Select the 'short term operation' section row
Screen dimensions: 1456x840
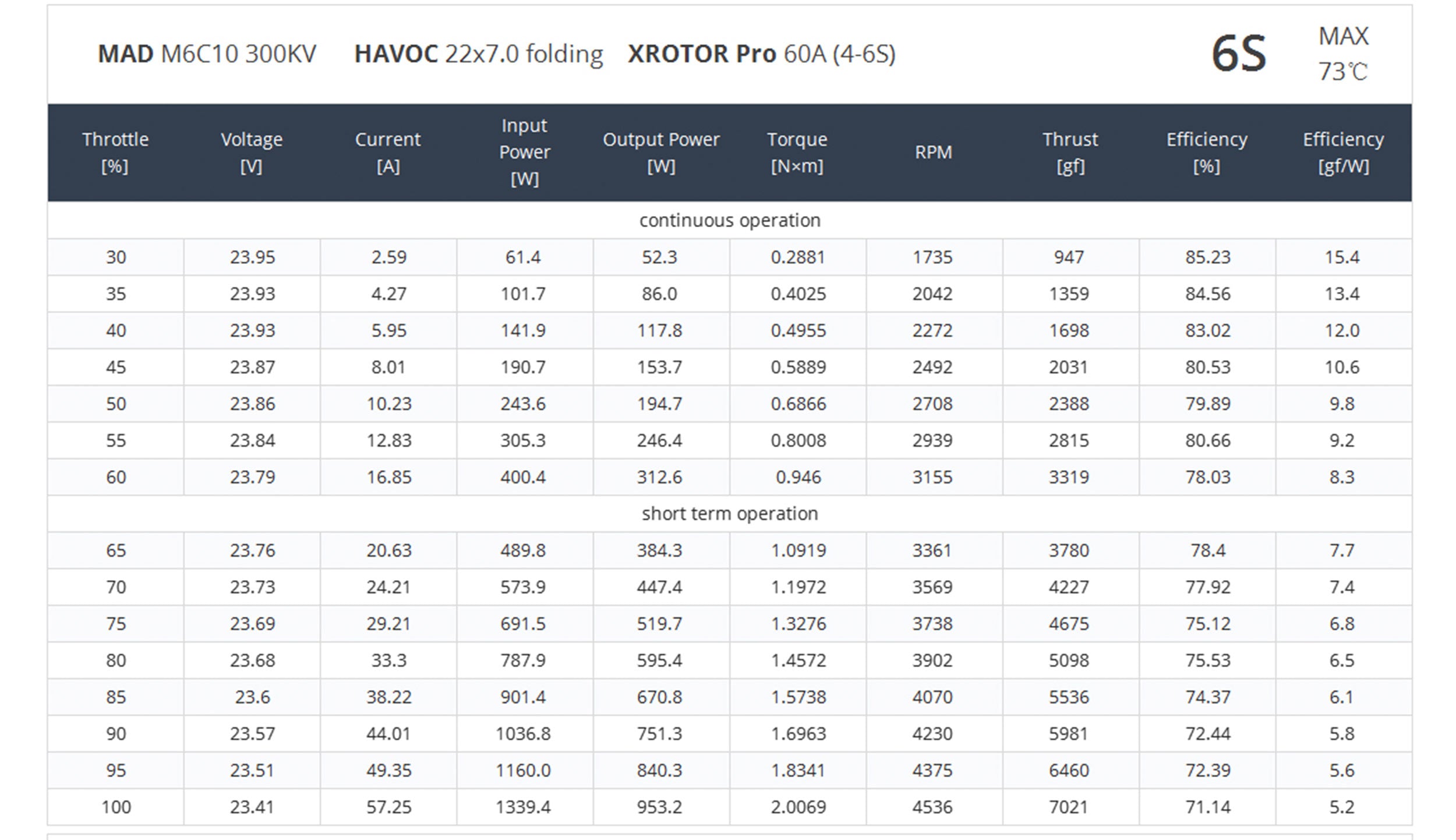[730, 514]
